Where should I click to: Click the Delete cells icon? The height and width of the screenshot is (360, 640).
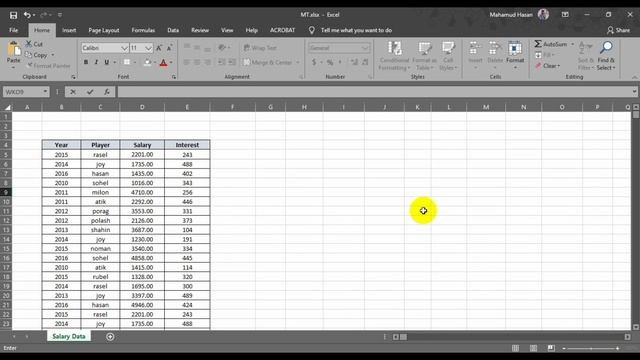[x=495, y=49]
